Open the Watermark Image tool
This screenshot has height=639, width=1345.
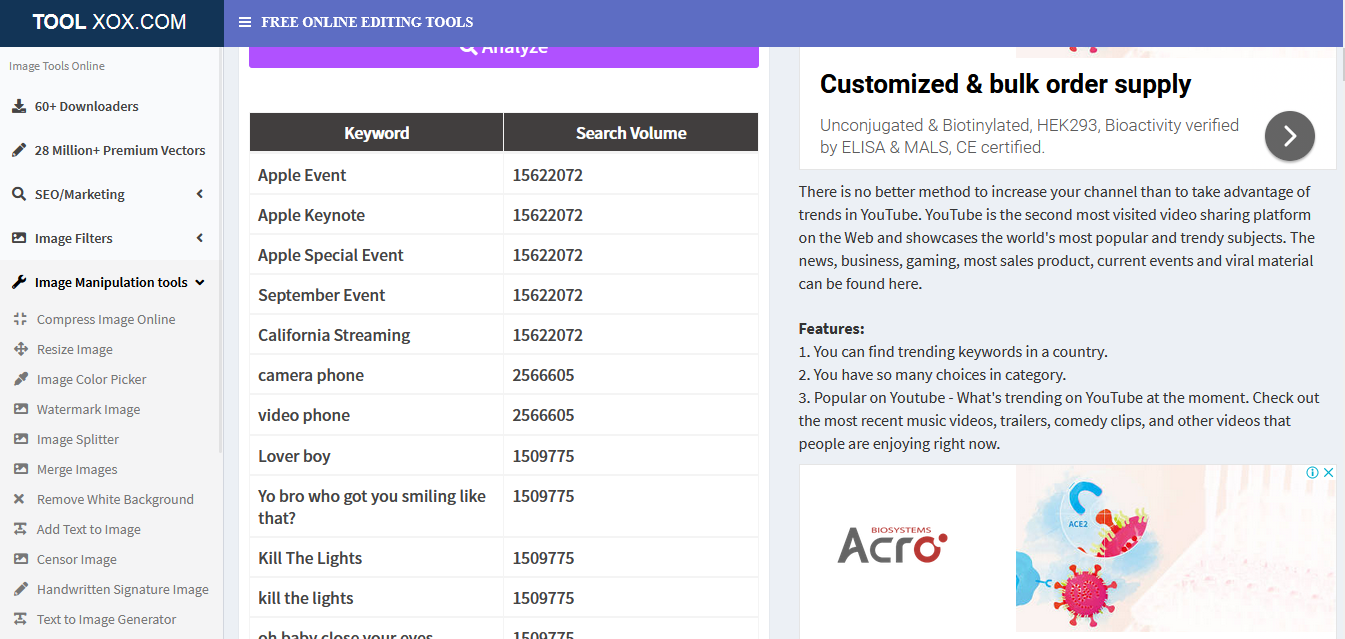(89, 409)
